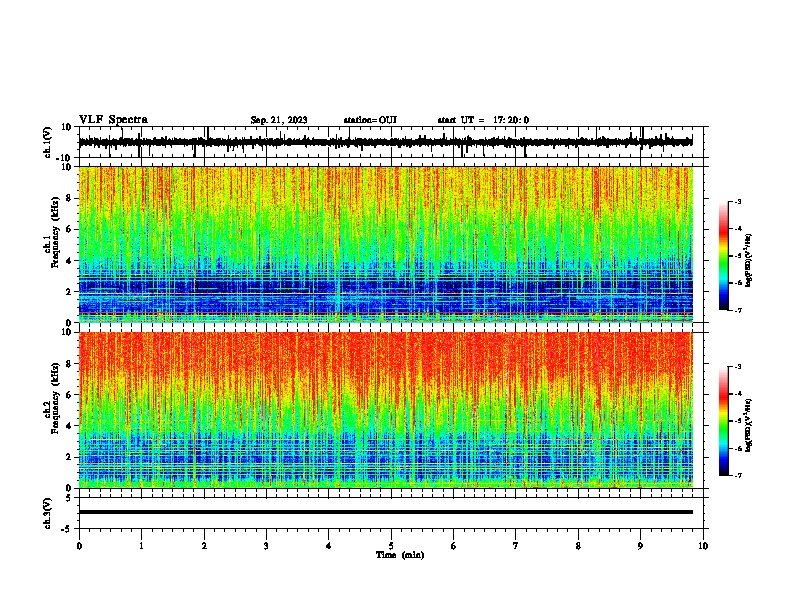Viewport: 792px width, 612px height.
Task: Select the "start UT = 17:20:0" text
Action: tap(483, 120)
